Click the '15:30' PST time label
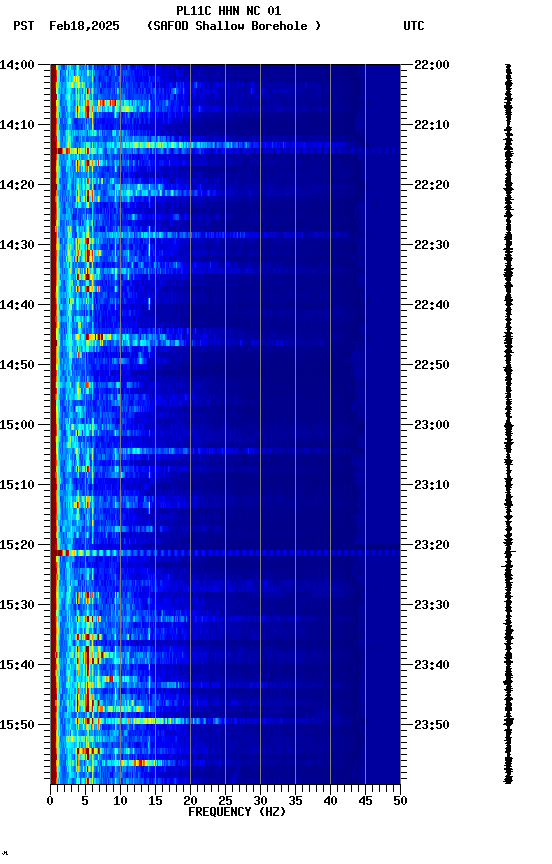Image resolution: width=552 pixels, height=864 pixels. pos(17,605)
